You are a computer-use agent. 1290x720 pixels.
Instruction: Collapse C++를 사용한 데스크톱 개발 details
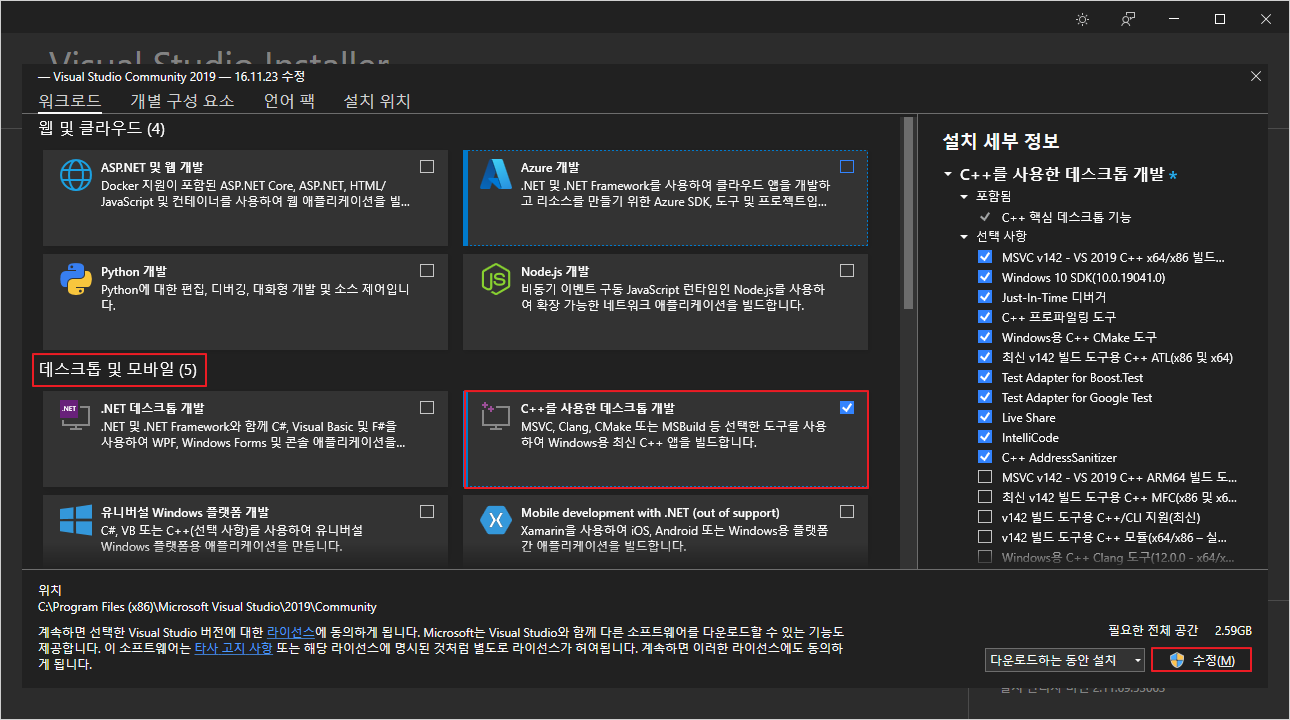[948, 175]
